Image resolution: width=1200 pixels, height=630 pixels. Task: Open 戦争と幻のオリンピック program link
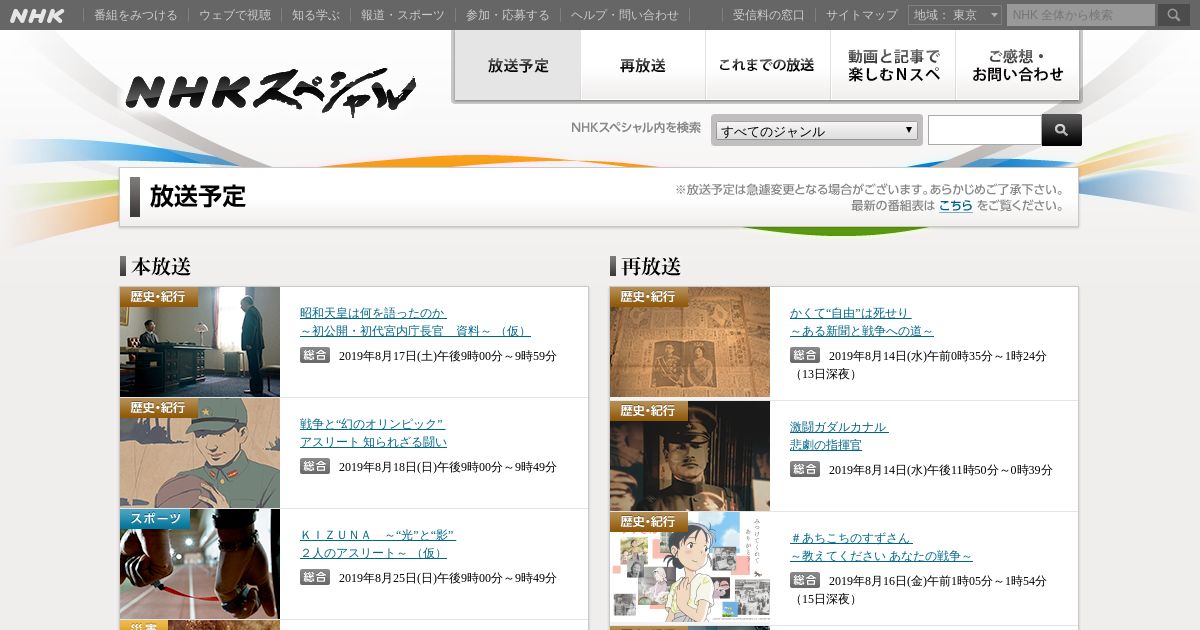click(x=373, y=433)
